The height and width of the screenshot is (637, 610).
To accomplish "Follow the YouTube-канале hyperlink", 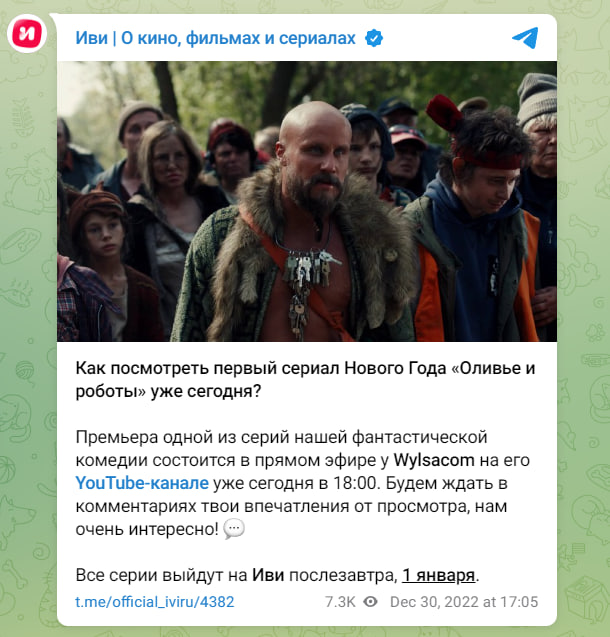I will click(142, 483).
